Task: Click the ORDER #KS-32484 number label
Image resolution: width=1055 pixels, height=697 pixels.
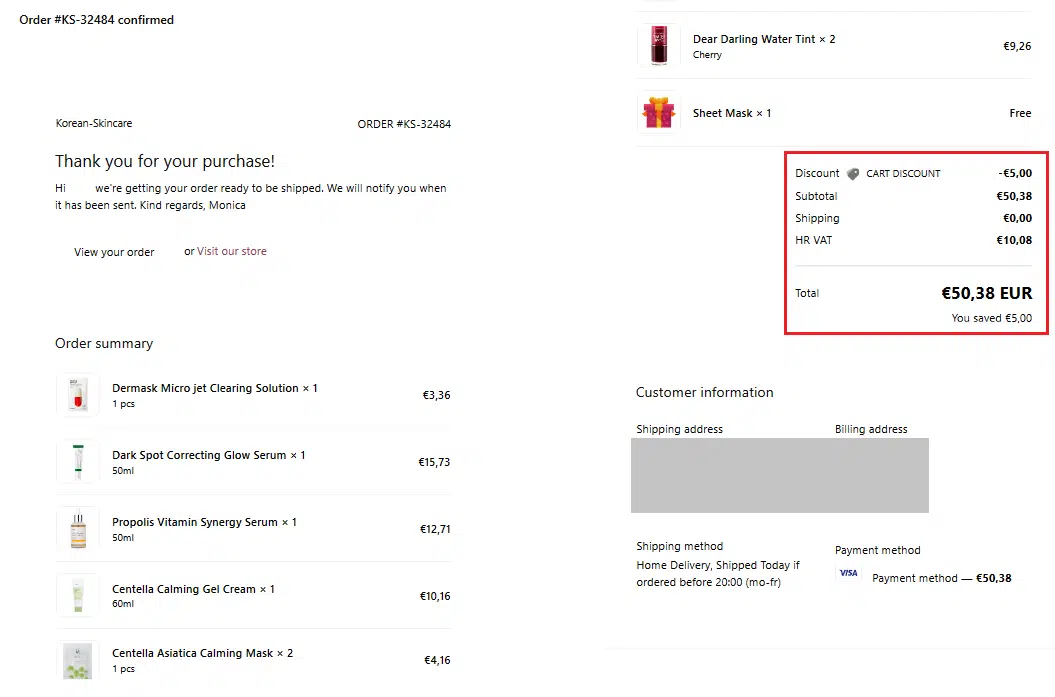Action: tap(404, 125)
